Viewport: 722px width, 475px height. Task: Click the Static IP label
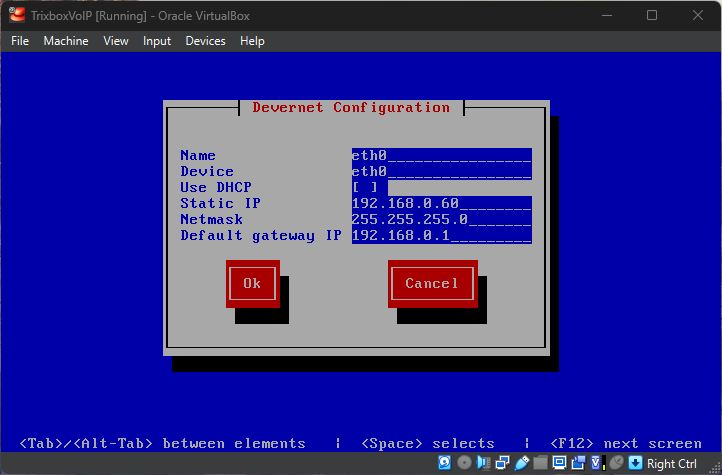coord(221,203)
